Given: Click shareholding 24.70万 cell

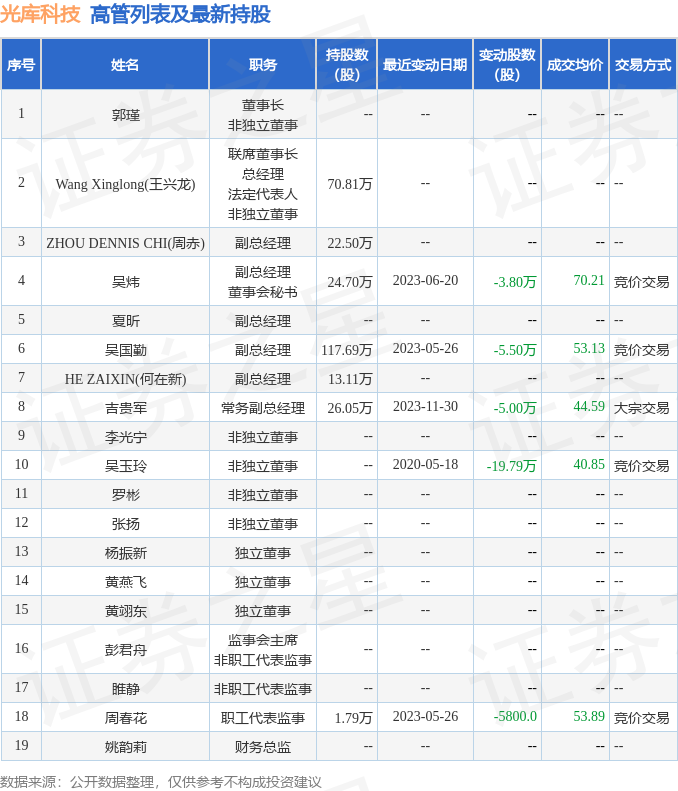Looking at the screenshot, I should point(350,281).
